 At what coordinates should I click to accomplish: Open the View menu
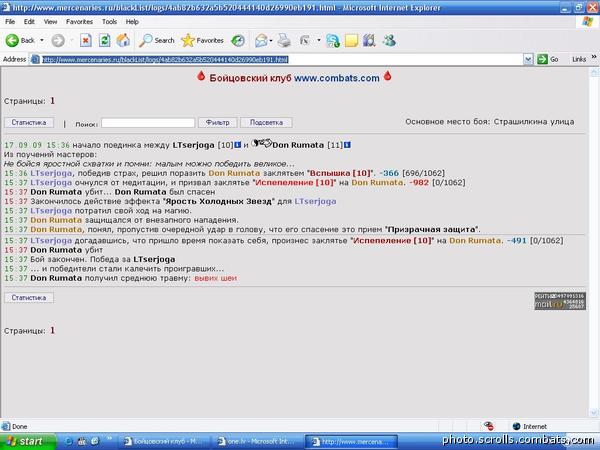[x=50, y=22]
